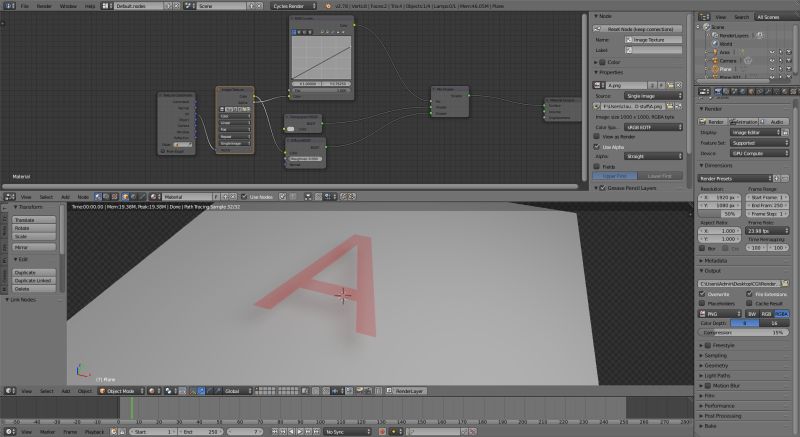Open the Color Space sRGB dropdown
The width and height of the screenshot is (800, 437).
tap(653, 127)
